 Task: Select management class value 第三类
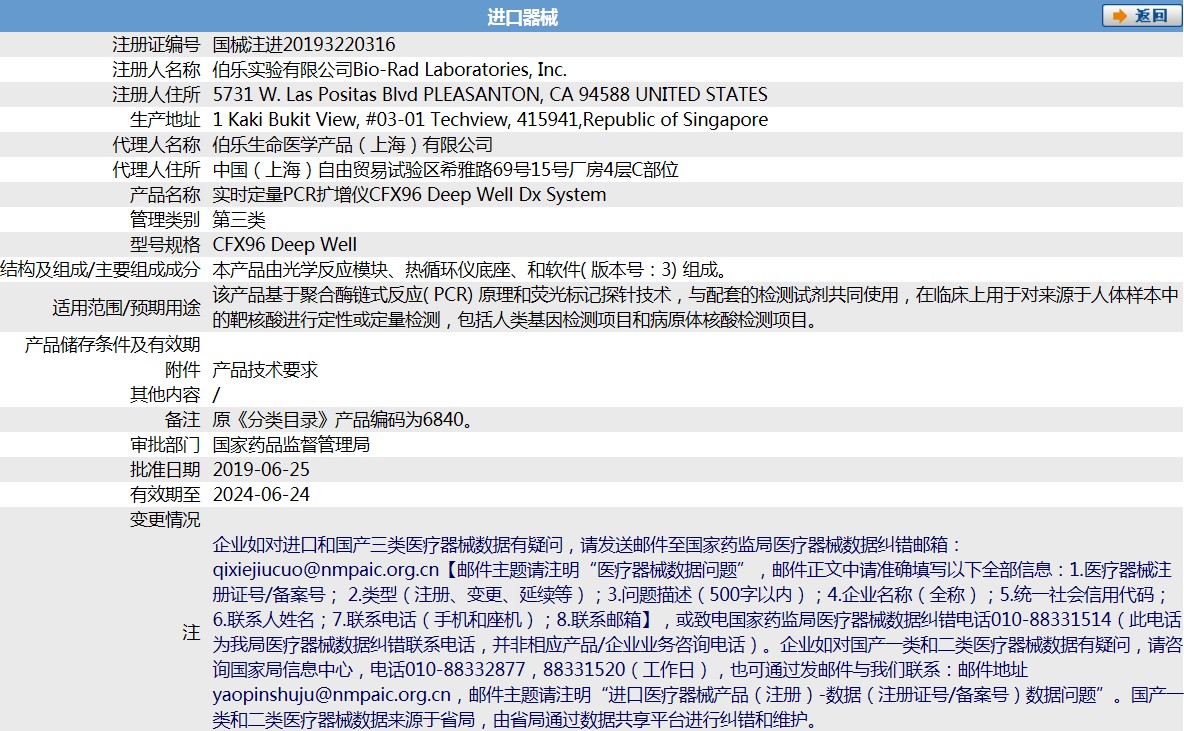tap(239, 220)
